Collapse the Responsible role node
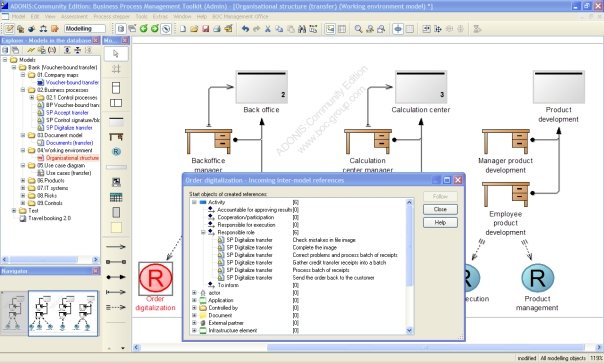This screenshot has width=604, height=363. [x=203, y=232]
